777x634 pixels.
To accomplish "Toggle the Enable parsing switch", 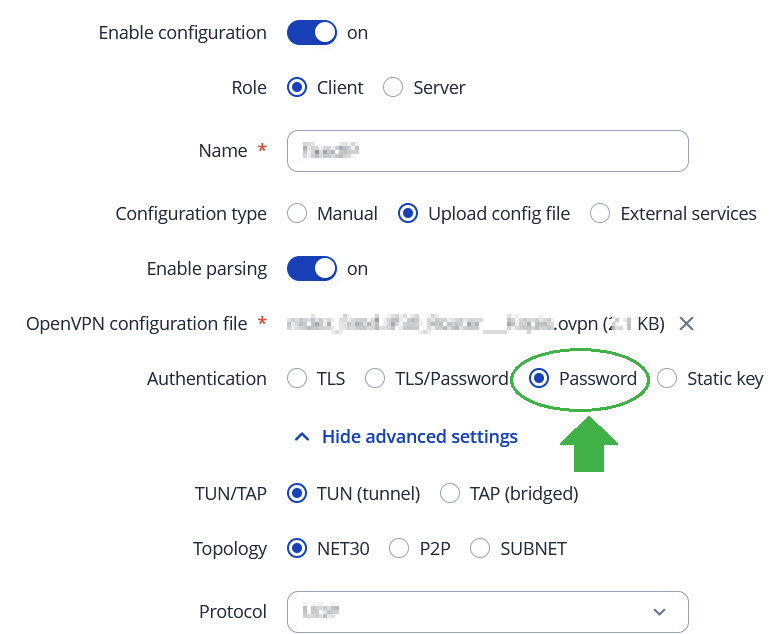I will [312, 269].
